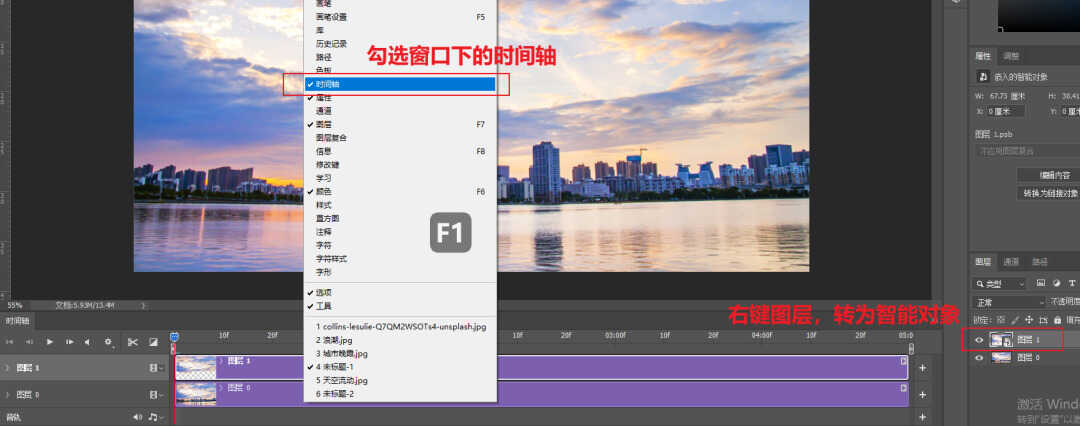Mute the audio track speaker icon
1080x426 pixels.
(x=137, y=416)
